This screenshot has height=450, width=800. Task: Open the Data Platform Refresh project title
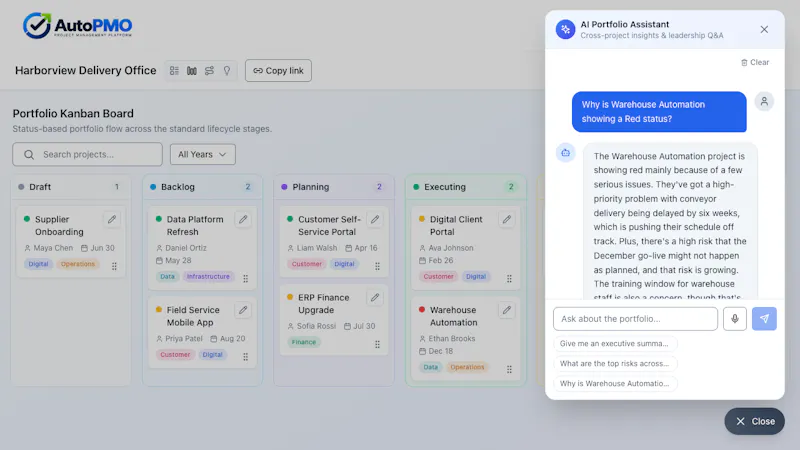pos(195,226)
